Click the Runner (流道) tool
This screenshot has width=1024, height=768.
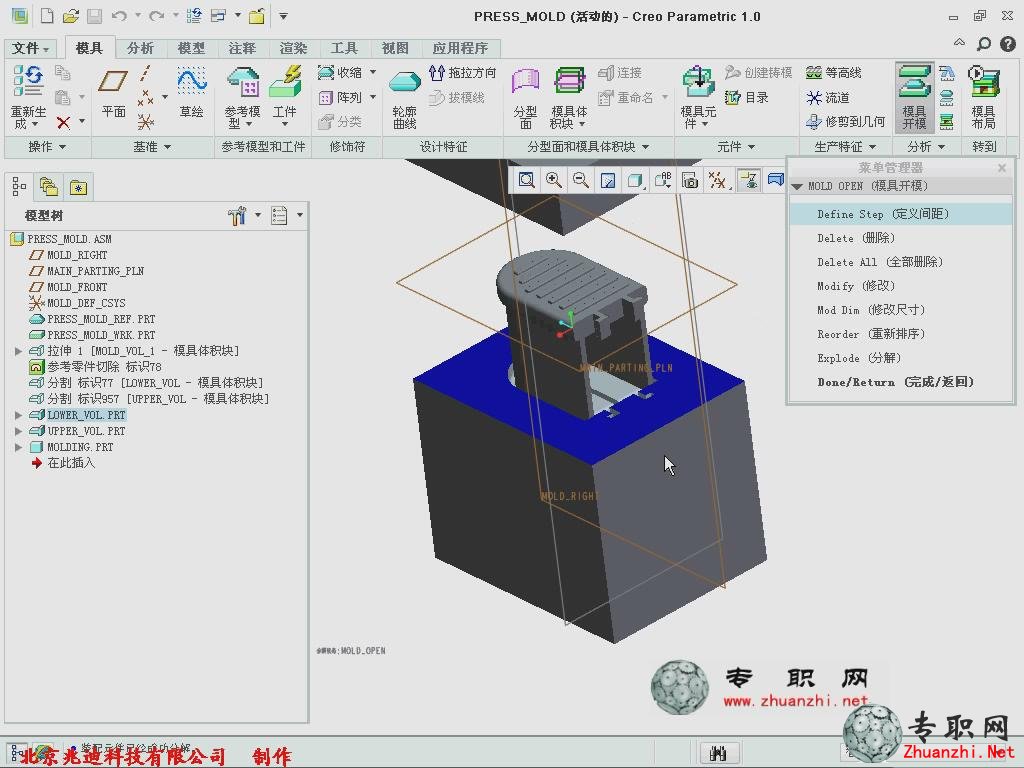pyautogui.click(x=828, y=97)
